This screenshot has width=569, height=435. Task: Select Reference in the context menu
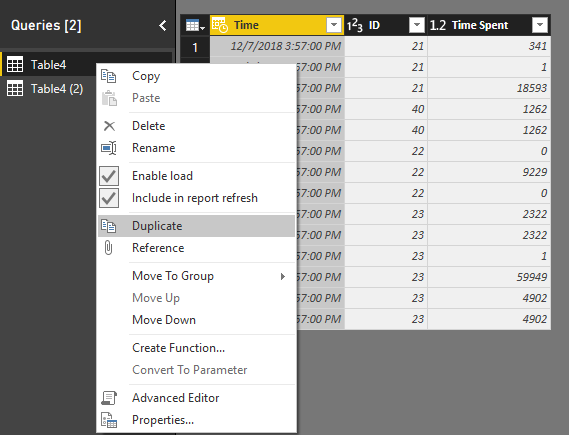click(x=196, y=248)
